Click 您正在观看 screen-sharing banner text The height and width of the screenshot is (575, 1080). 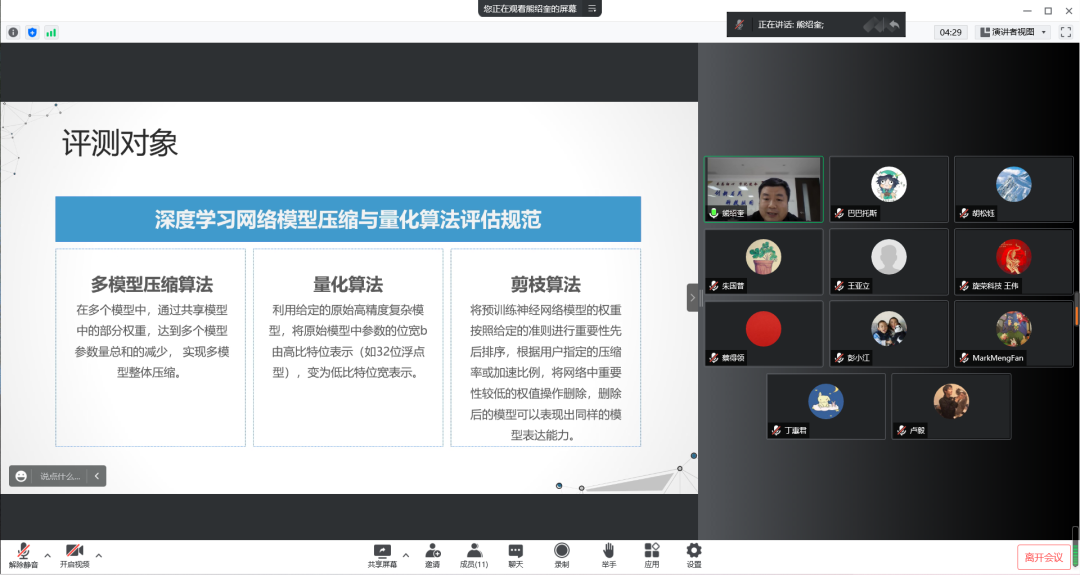click(530, 8)
